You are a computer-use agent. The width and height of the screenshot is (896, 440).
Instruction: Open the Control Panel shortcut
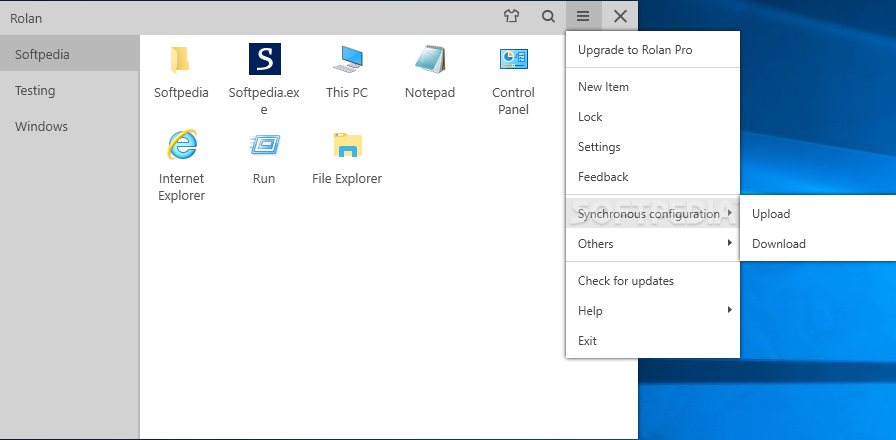pos(513,79)
